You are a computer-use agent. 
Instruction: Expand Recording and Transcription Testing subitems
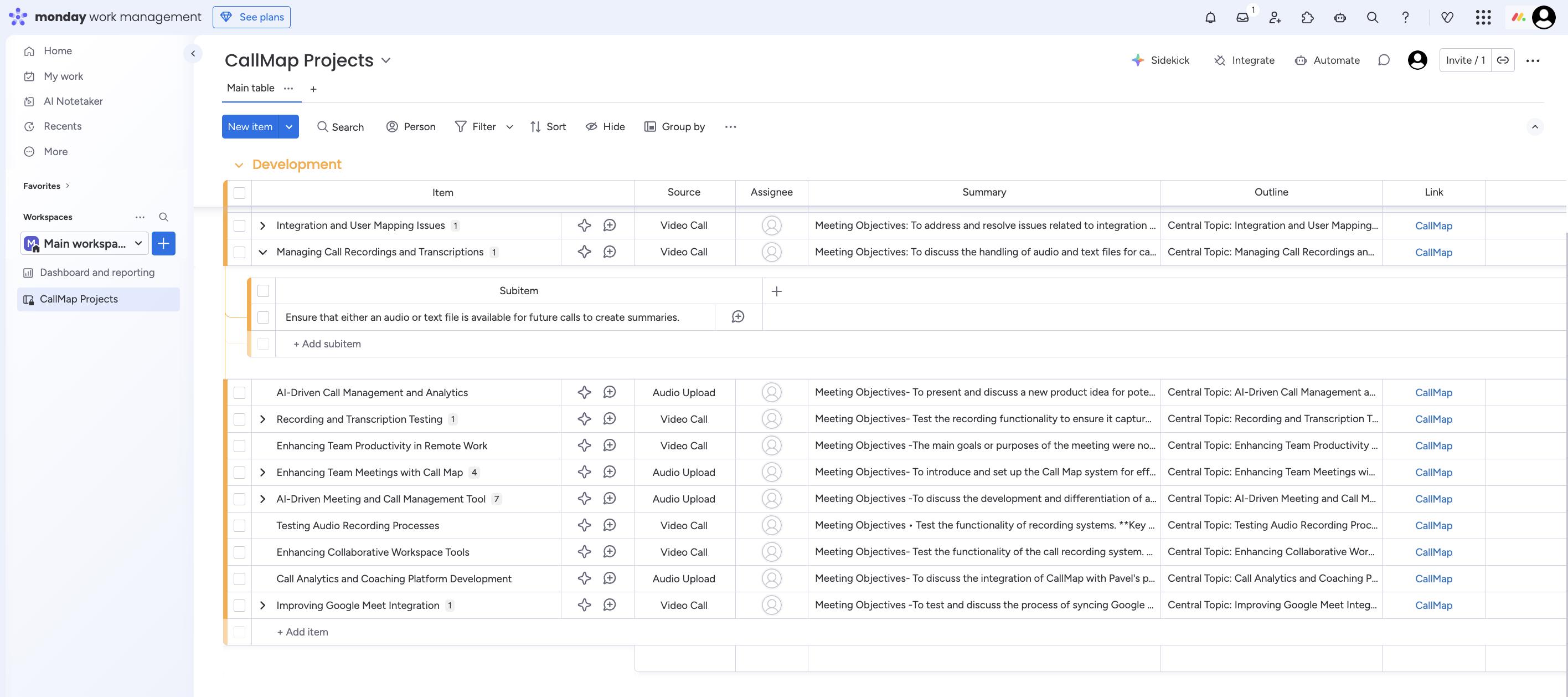pyautogui.click(x=262, y=419)
